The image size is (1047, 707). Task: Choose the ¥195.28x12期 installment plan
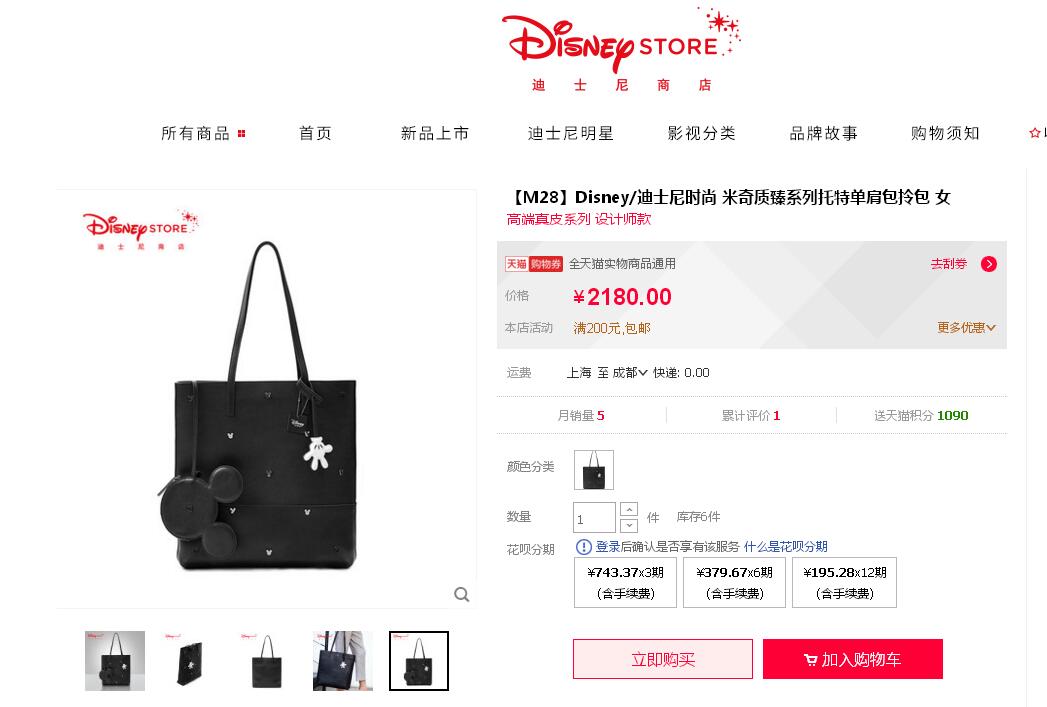[x=845, y=583]
